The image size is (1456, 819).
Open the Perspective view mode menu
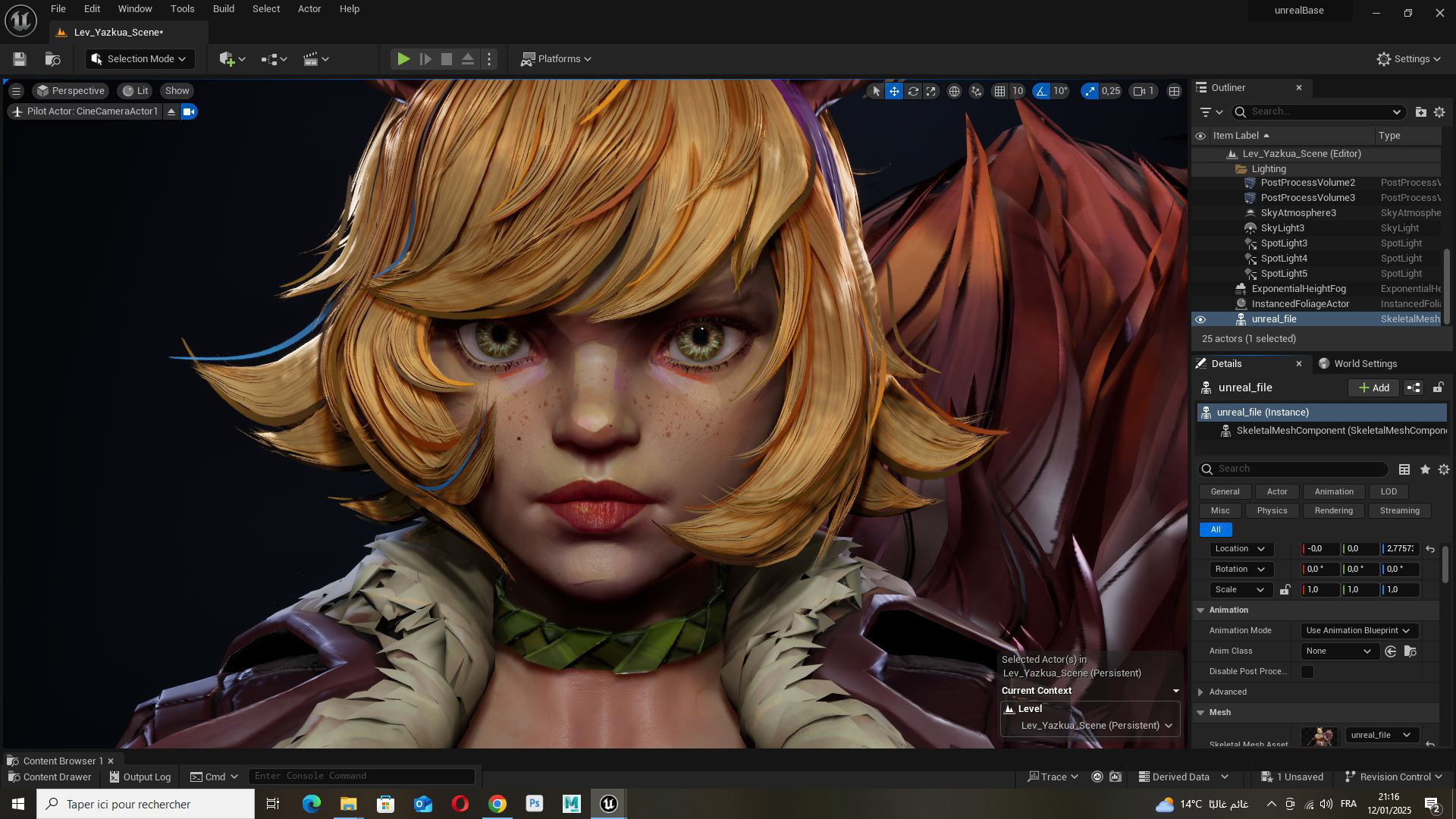click(71, 91)
